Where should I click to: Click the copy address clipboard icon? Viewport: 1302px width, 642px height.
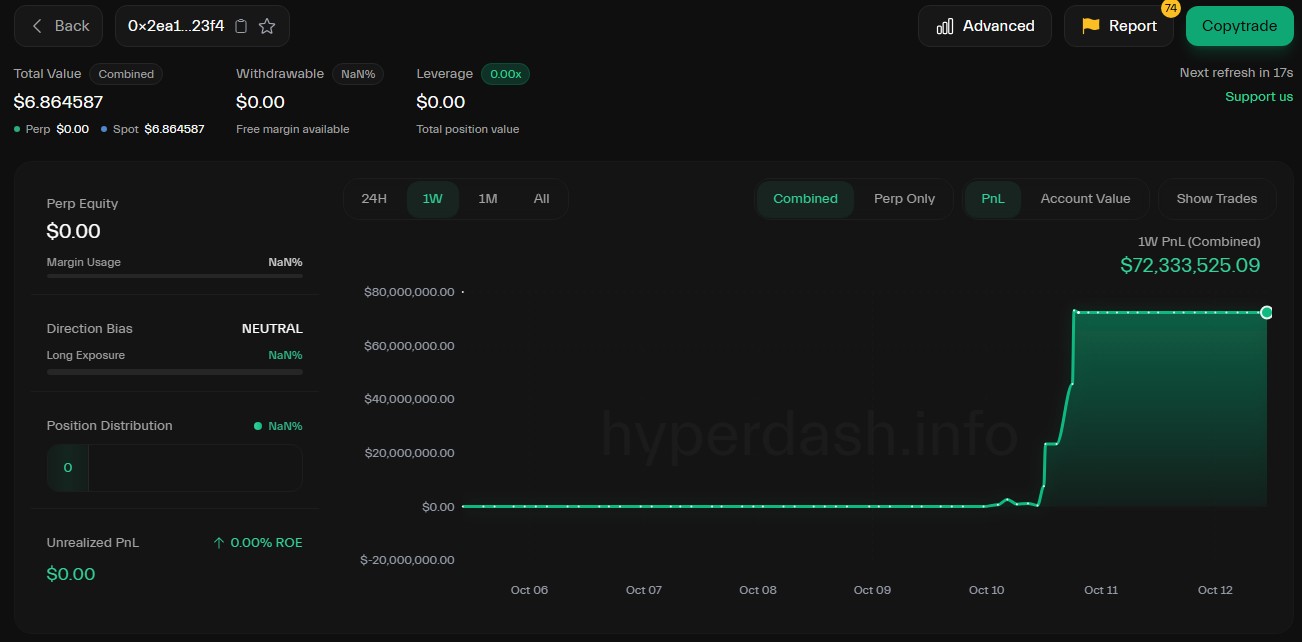pyautogui.click(x=241, y=26)
